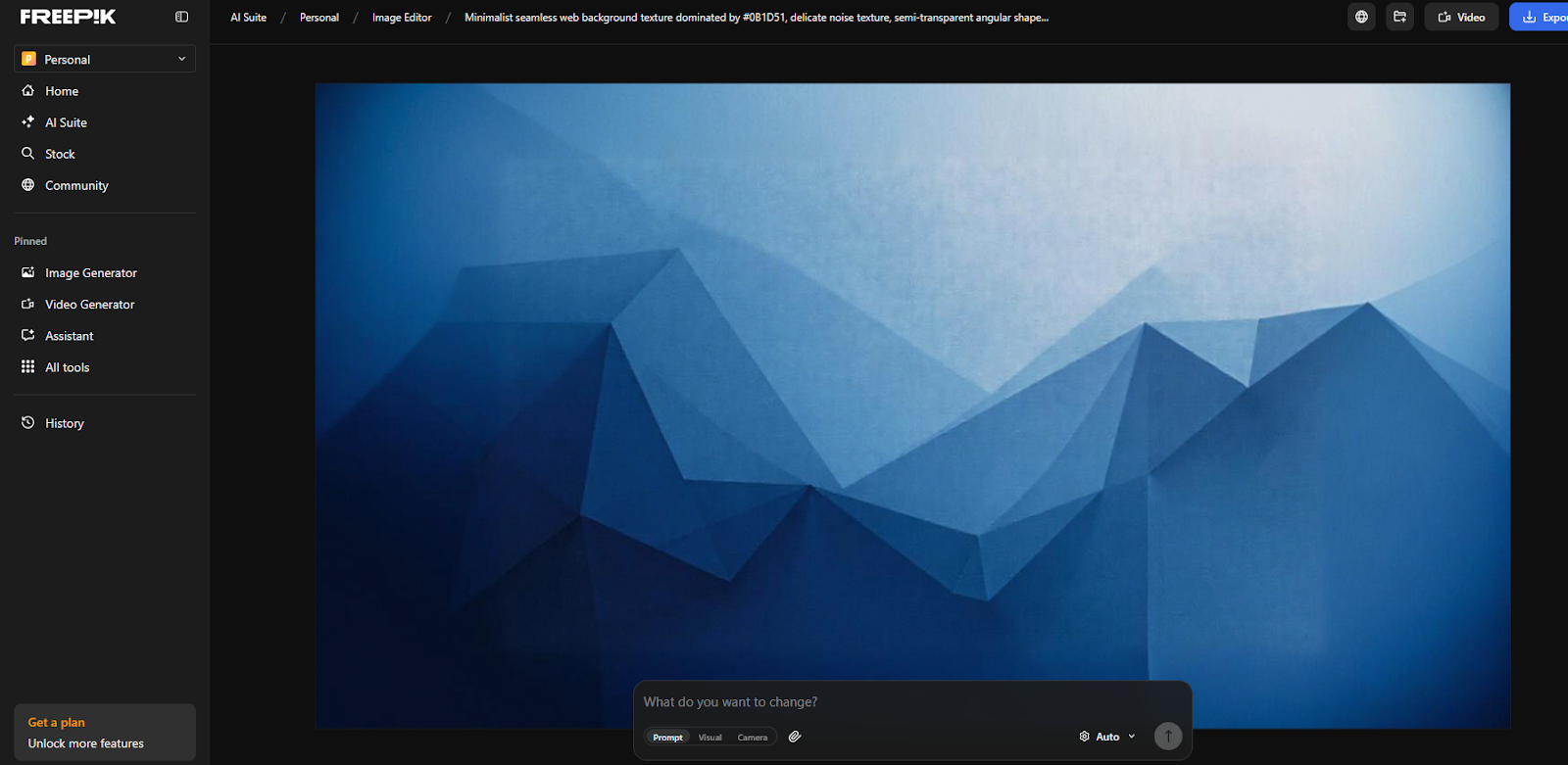Image resolution: width=1568 pixels, height=765 pixels.
Task: Click the Get a plan link
Action: [56, 722]
